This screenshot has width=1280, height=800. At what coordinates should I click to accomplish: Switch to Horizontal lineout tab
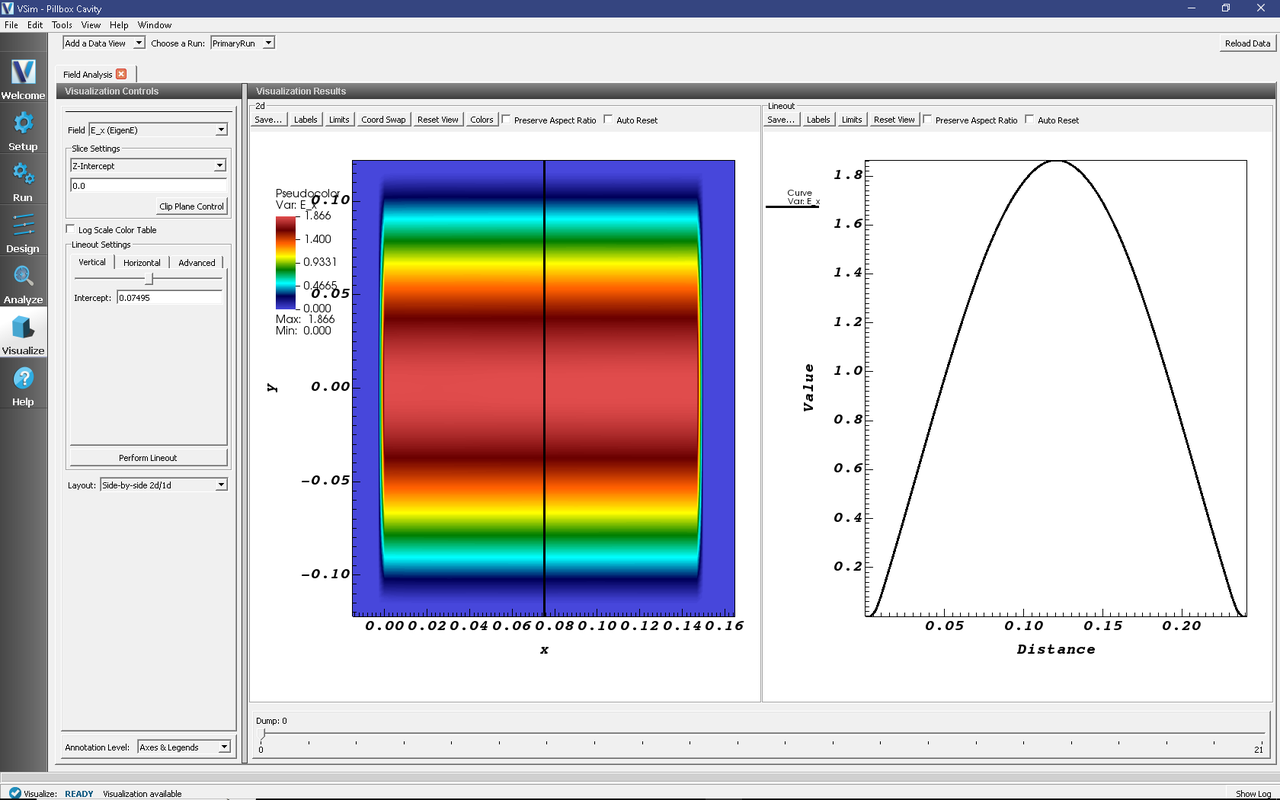tap(142, 262)
